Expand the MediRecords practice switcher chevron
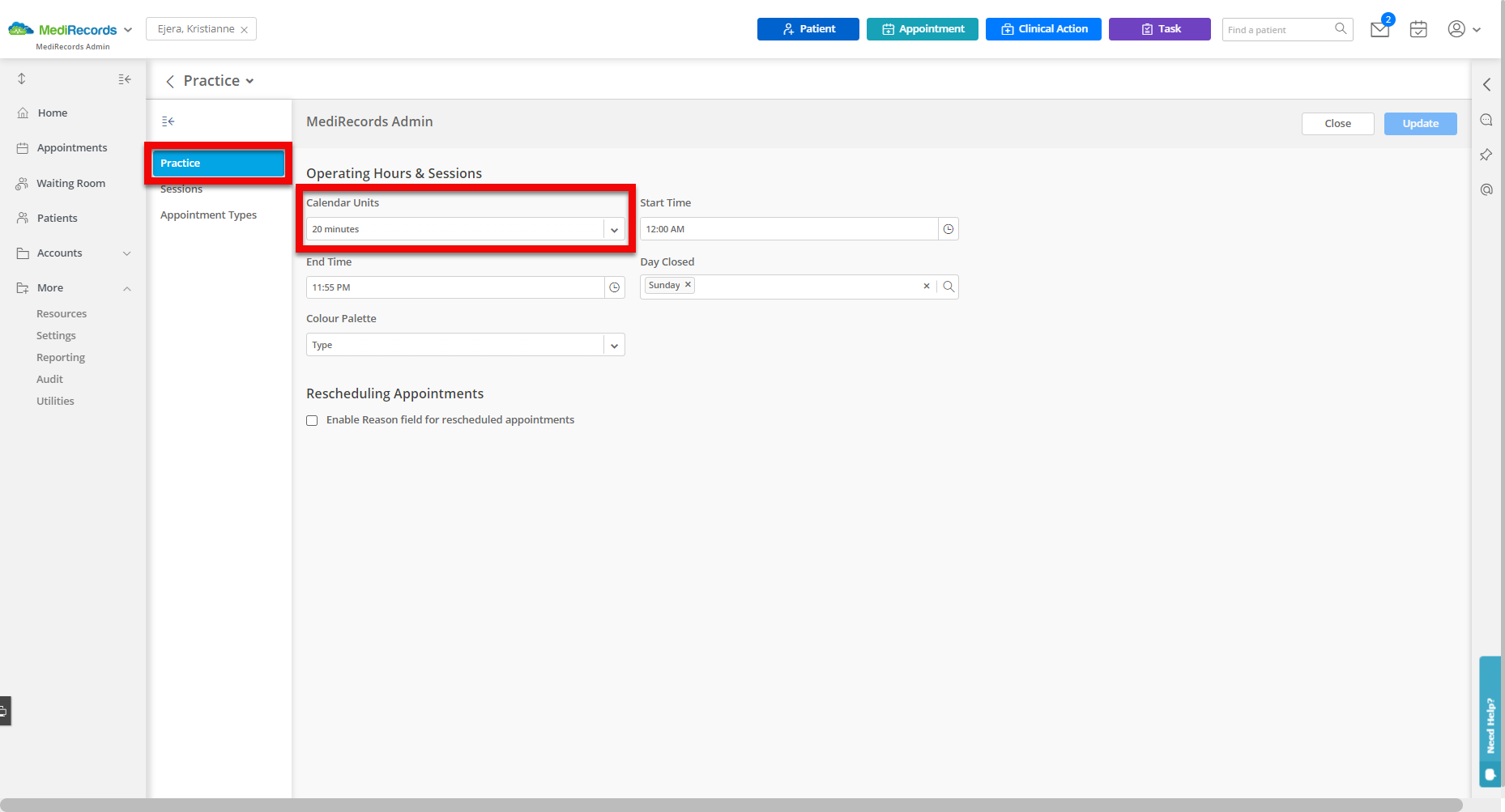The width and height of the screenshot is (1505, 812). 128,30
